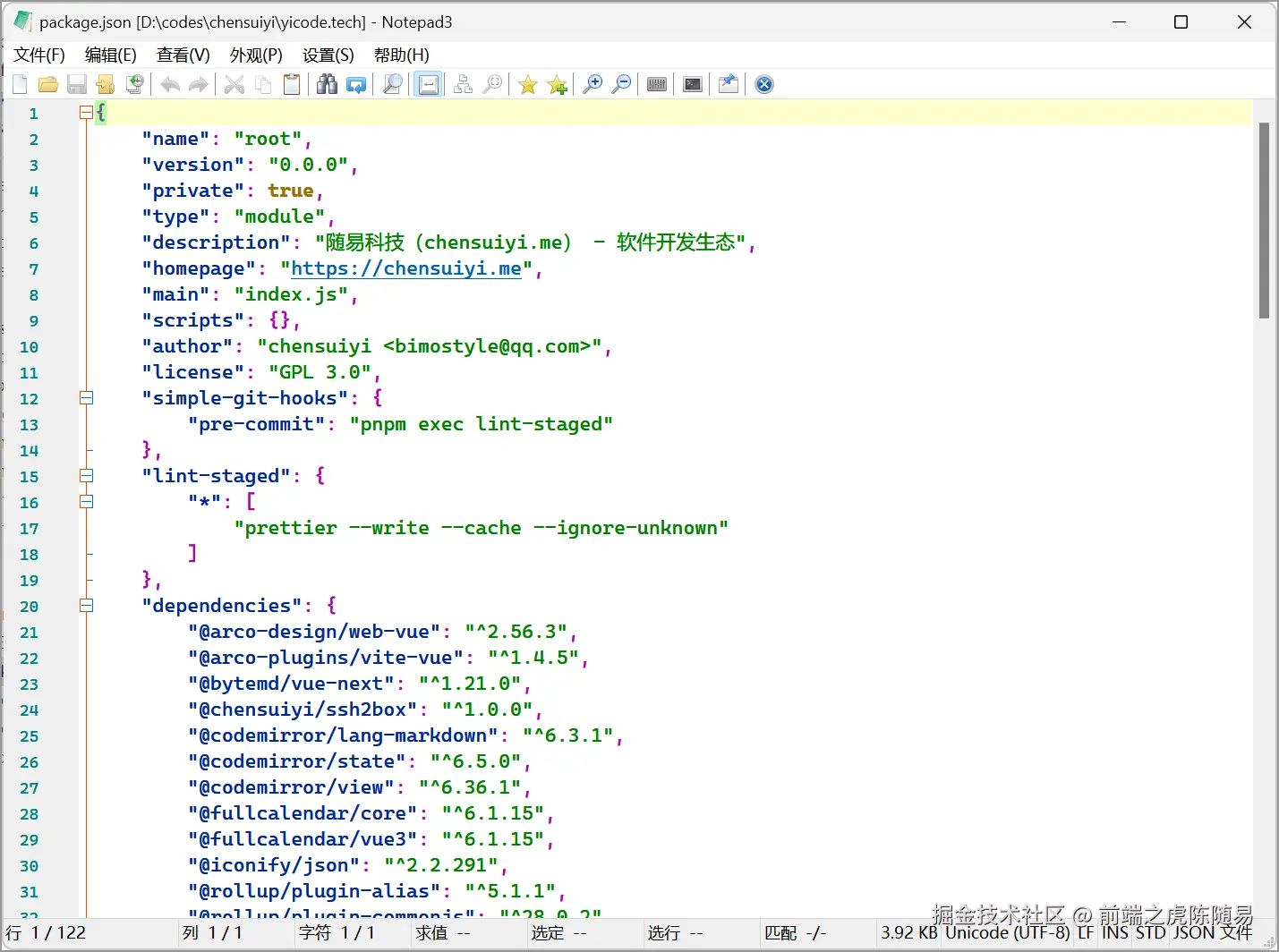Click the "version" key on line 3

pyautogui.click(x=192, y=165)
